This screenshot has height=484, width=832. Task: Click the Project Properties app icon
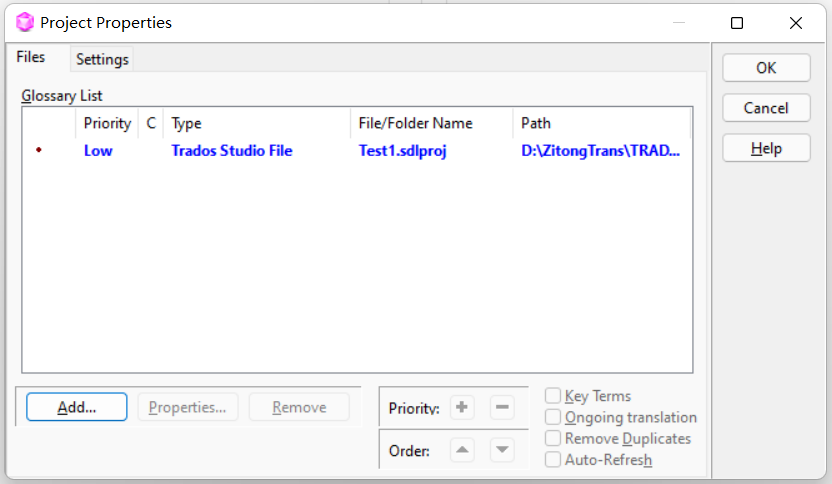pyautogui.click(x=25, y=22)
